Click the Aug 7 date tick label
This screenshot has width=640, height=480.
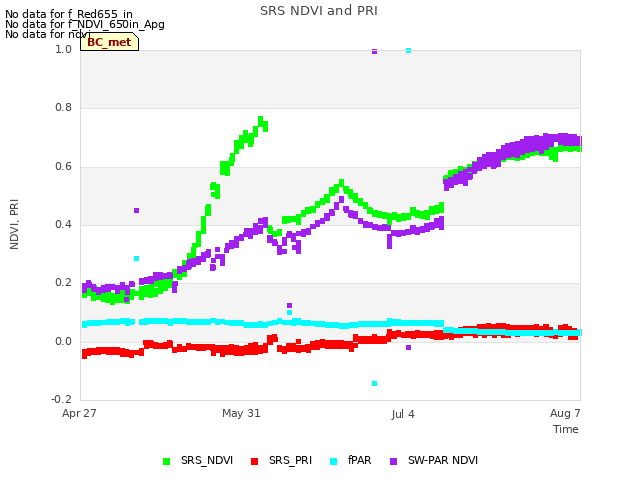[565, 413]
